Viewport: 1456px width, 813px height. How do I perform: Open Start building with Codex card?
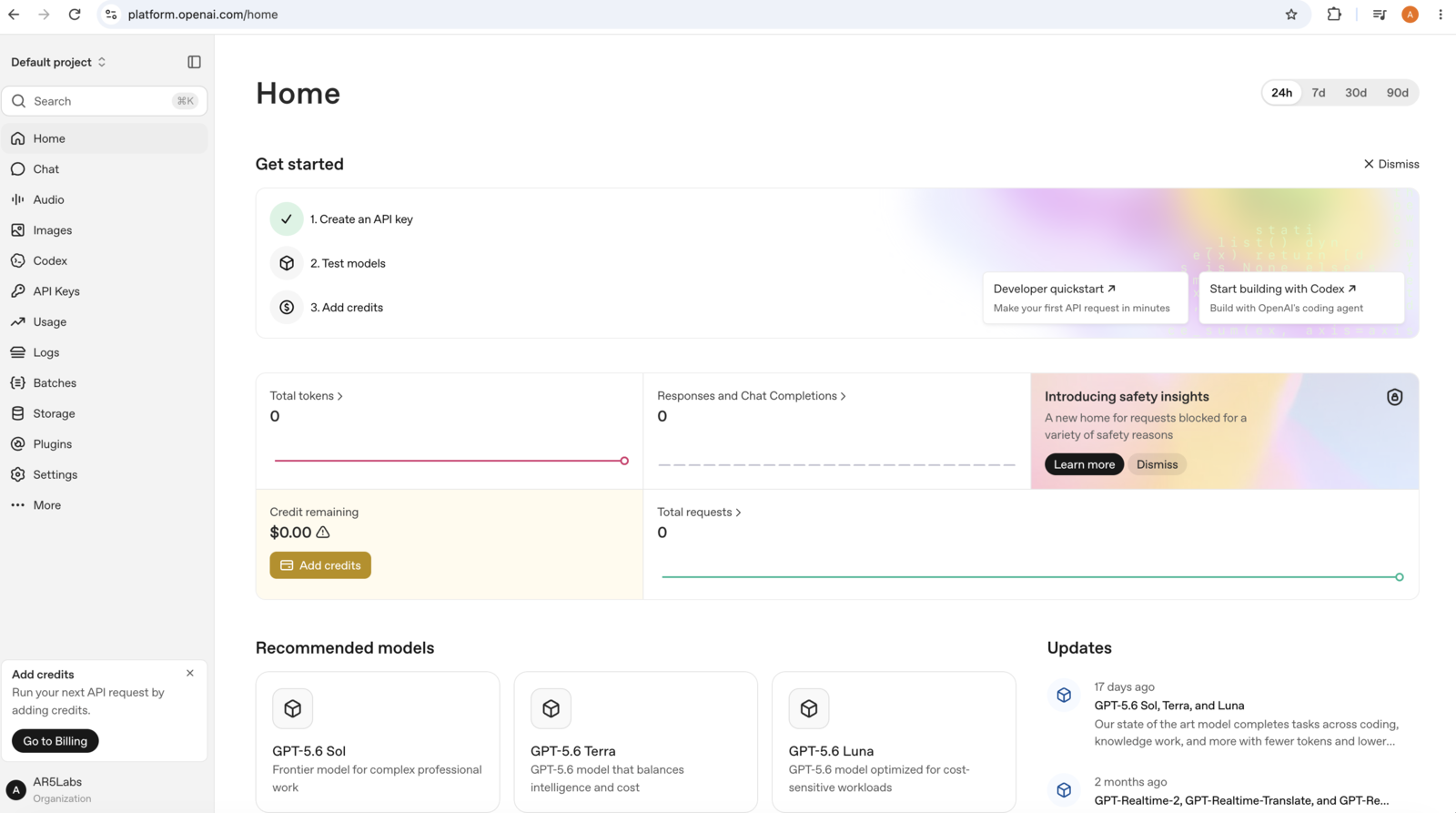(x=1301, y=298)
